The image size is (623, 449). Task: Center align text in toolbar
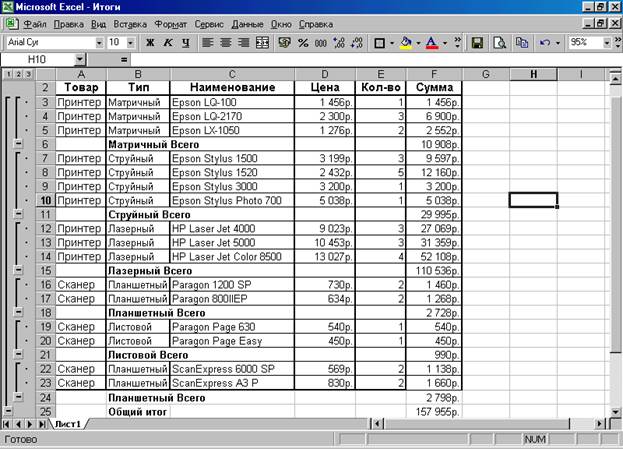pos(225,43)
